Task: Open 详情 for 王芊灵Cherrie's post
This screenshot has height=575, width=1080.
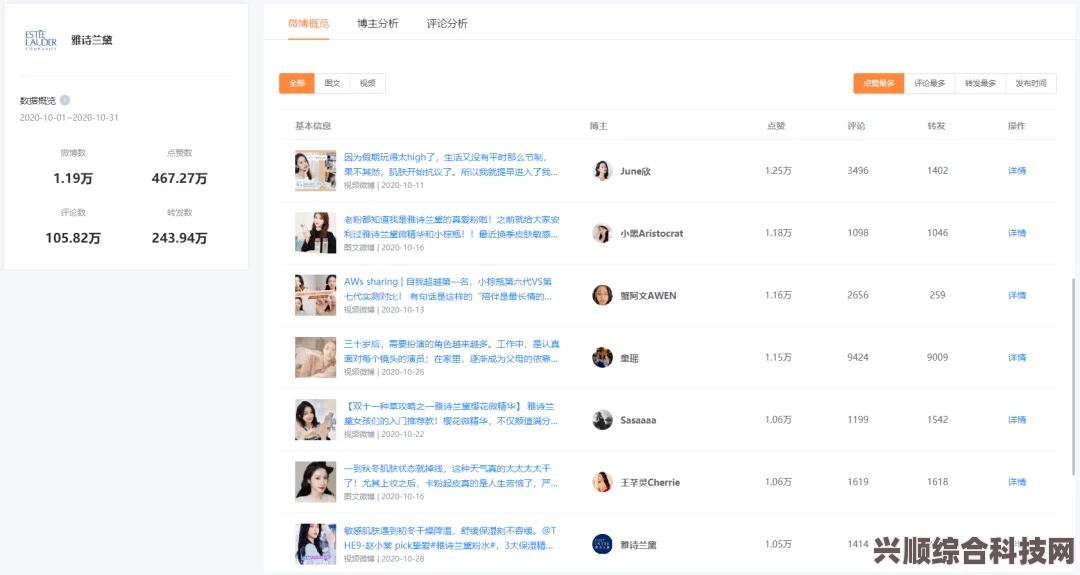Action: tap(1017, 482)
